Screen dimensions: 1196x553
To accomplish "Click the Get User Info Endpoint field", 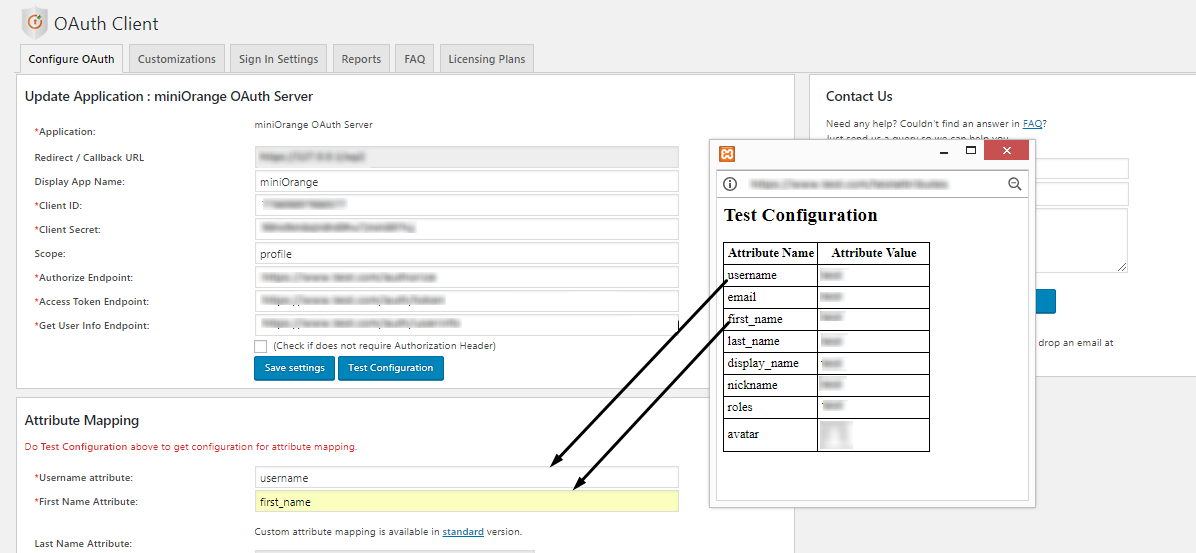I will pyautogui.click(x=466, y=325).
